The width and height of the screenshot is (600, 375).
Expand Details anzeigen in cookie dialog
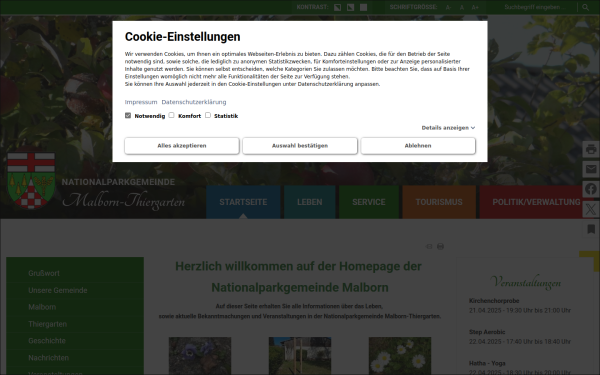point(448,128)
